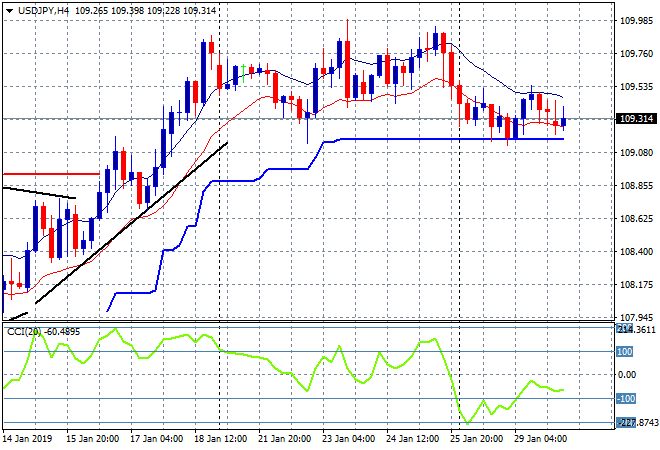Click the CCI(20) -60.4895 indicator label

point(43,332)
